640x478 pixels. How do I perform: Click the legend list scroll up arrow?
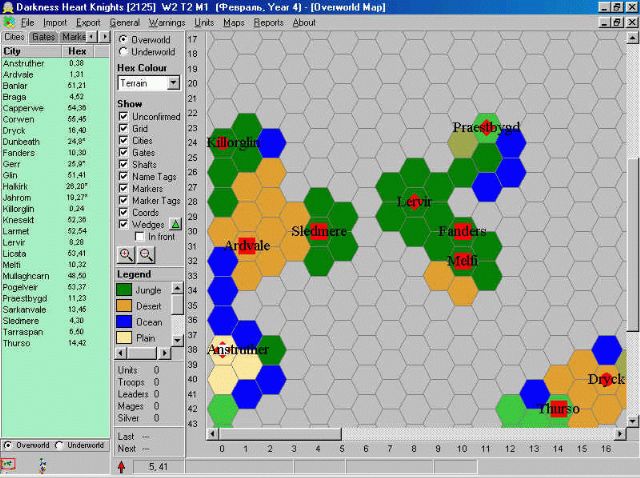point(177,288)
